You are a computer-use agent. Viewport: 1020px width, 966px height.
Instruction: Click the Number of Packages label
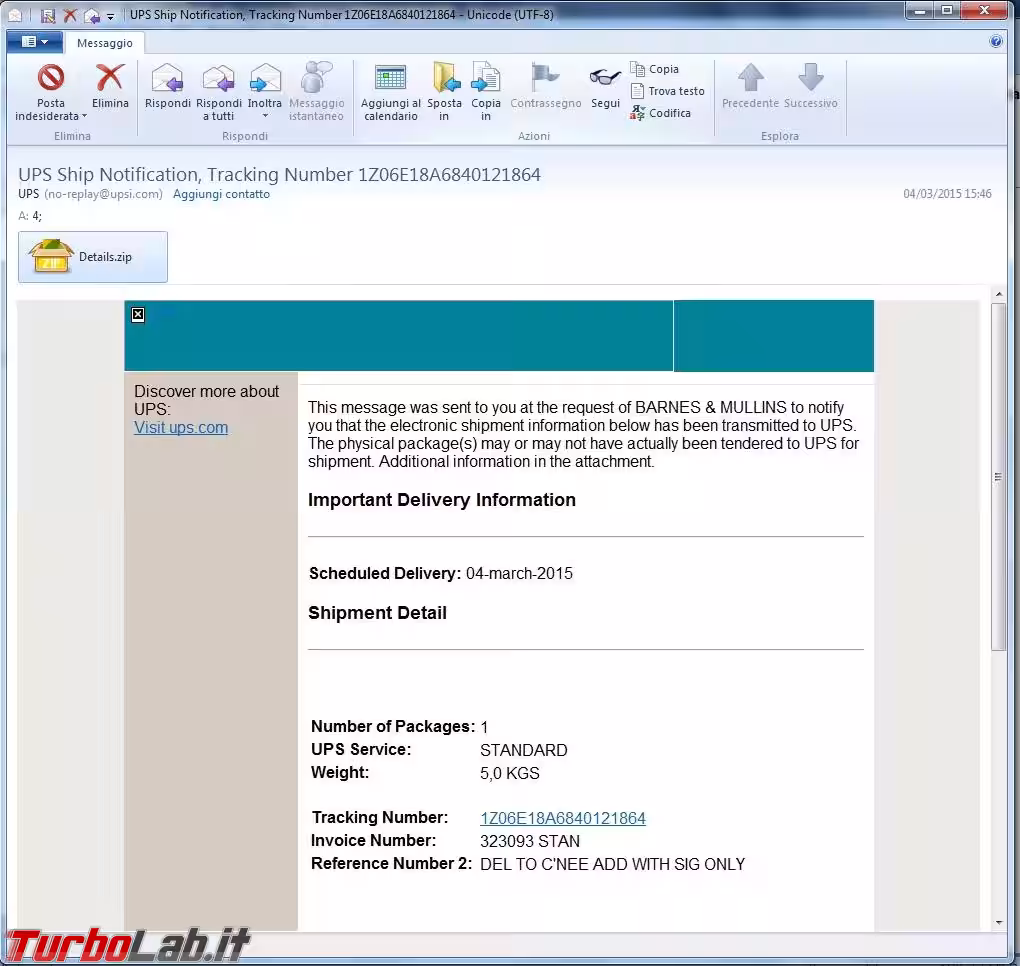pyautogui.click(x=393, y=726)
